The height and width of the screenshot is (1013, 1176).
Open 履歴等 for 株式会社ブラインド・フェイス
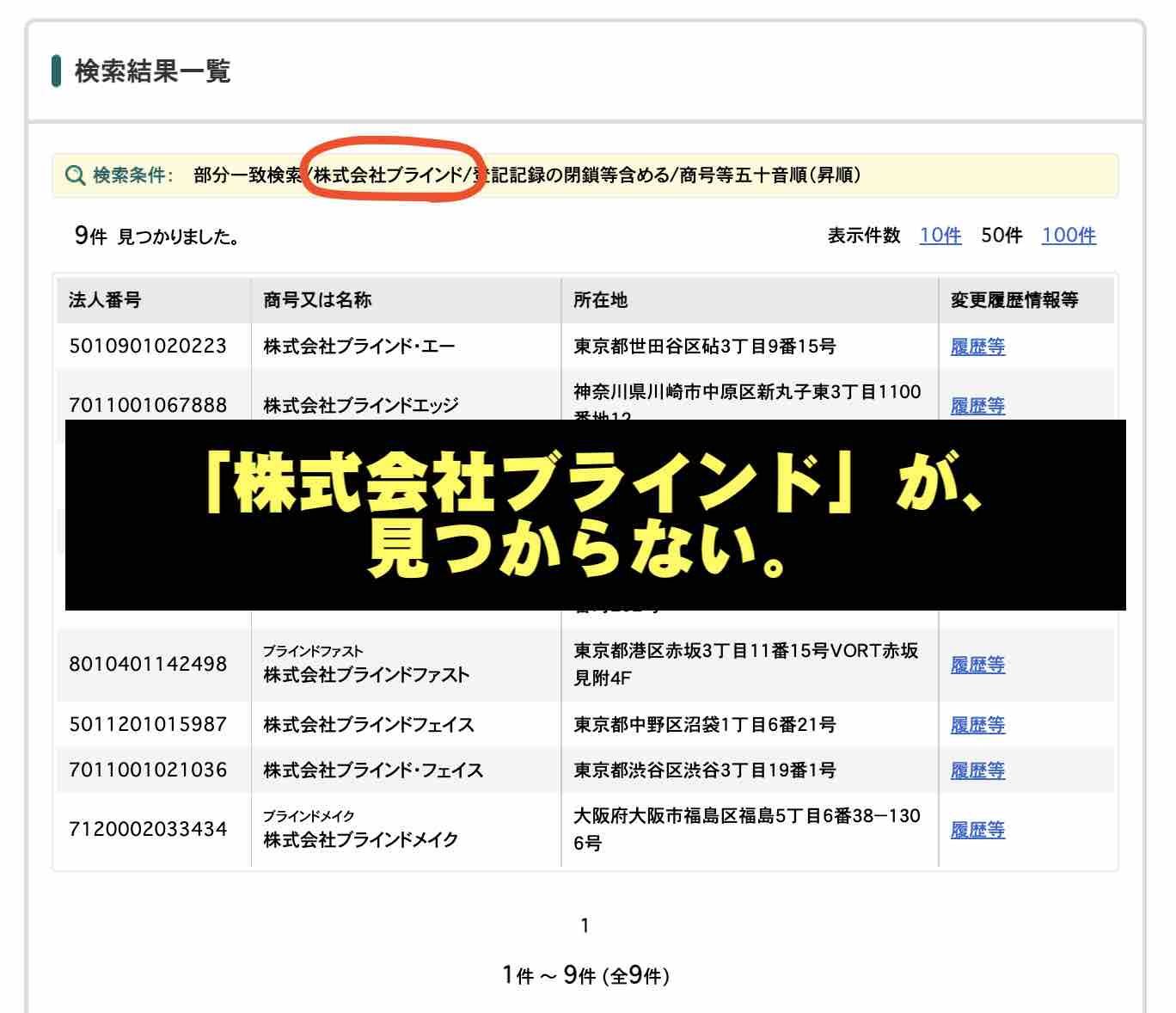pyautogui.click(x=977, y=770)
